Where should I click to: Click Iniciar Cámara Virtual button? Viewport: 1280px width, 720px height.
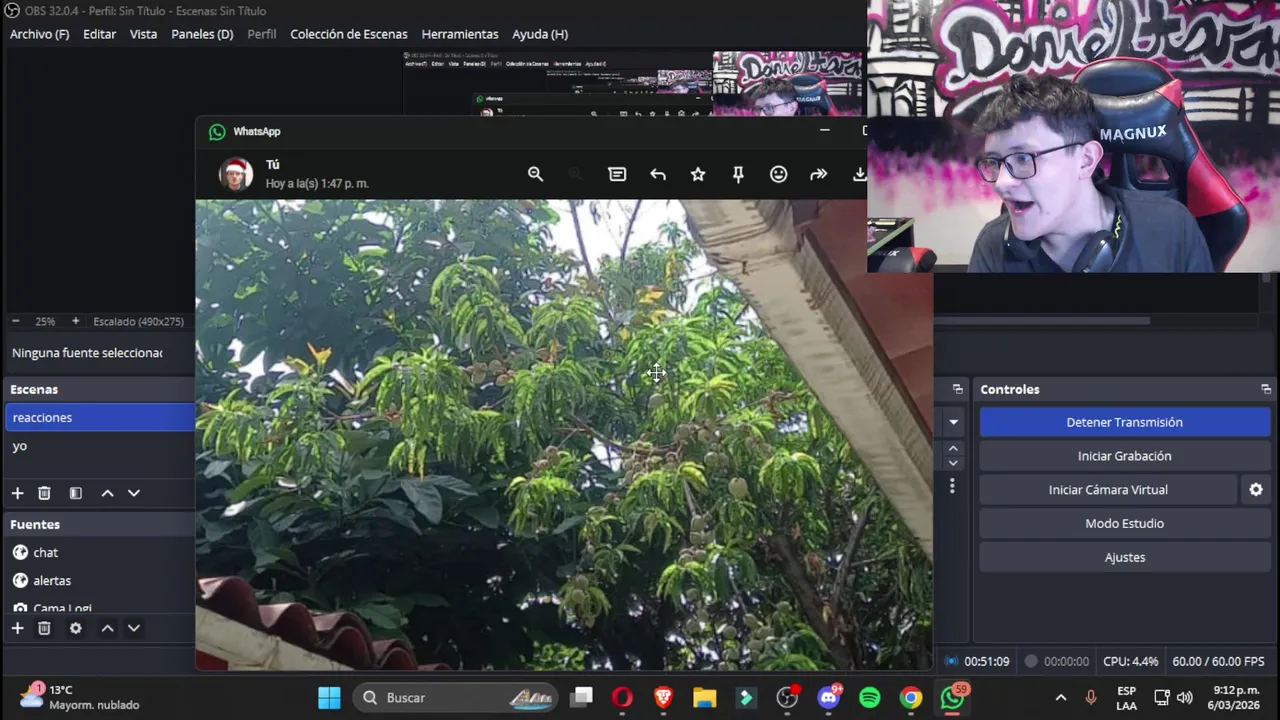pyautogui.click(x=1108, y=489)
